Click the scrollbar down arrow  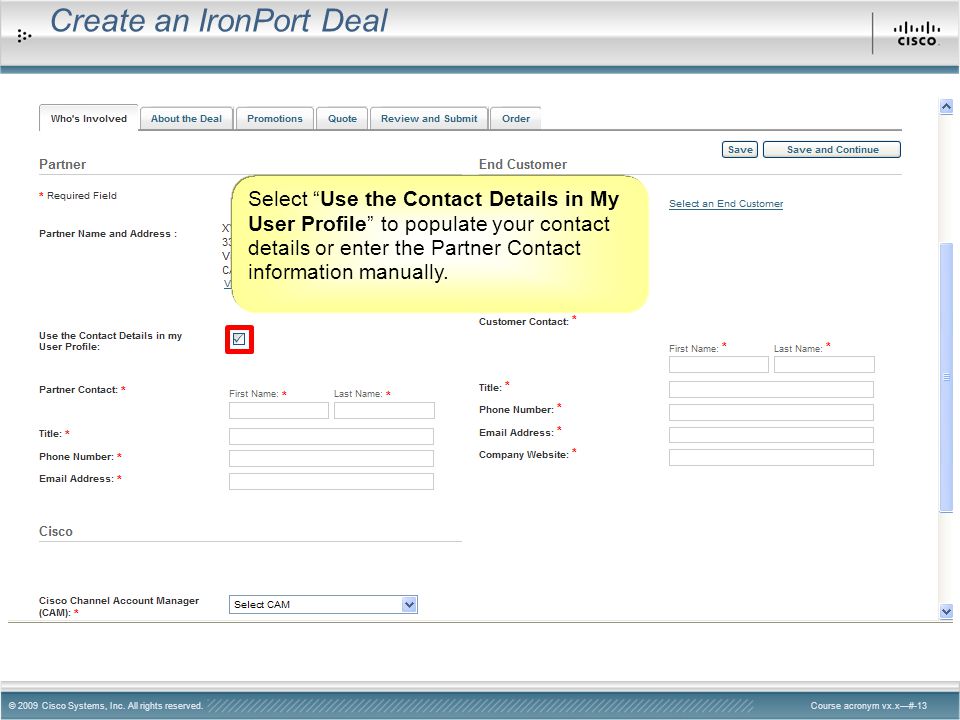(x=946, y=611)
